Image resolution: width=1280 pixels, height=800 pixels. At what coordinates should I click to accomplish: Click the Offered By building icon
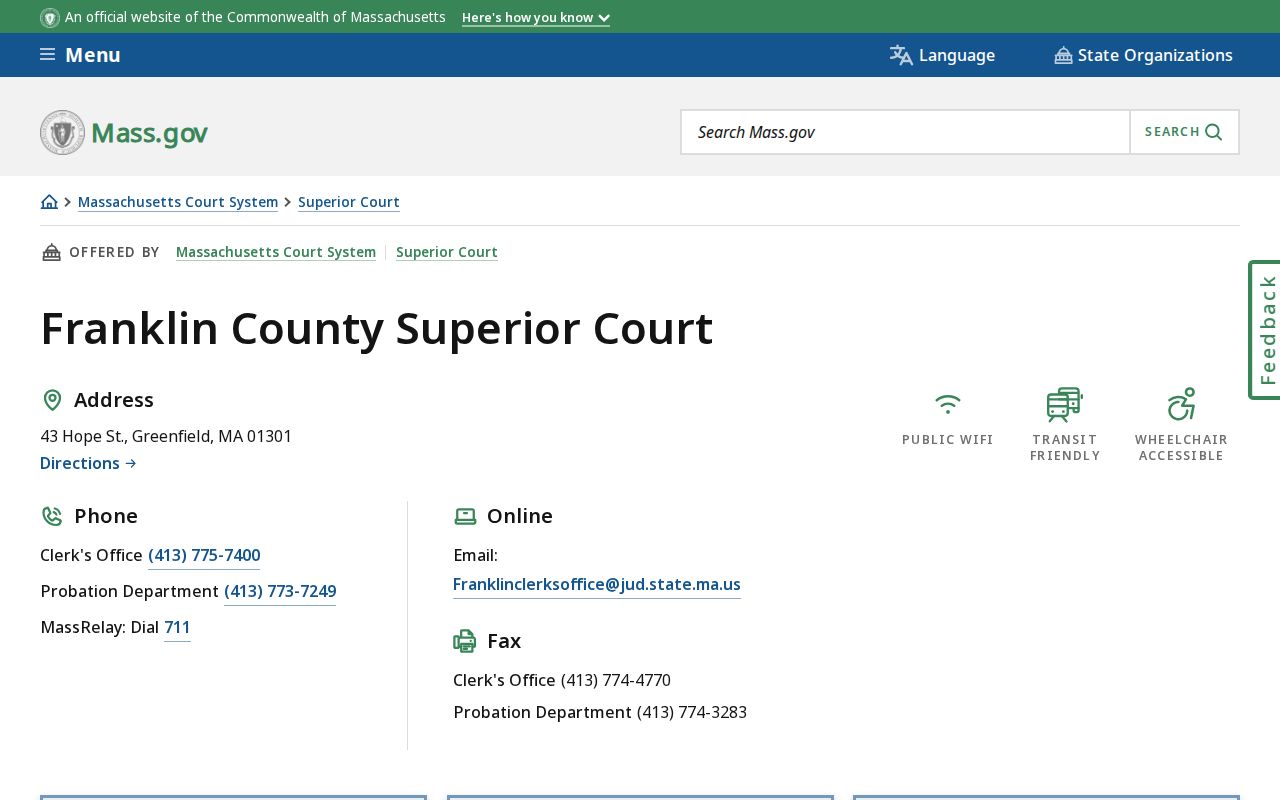pos(51,252)
